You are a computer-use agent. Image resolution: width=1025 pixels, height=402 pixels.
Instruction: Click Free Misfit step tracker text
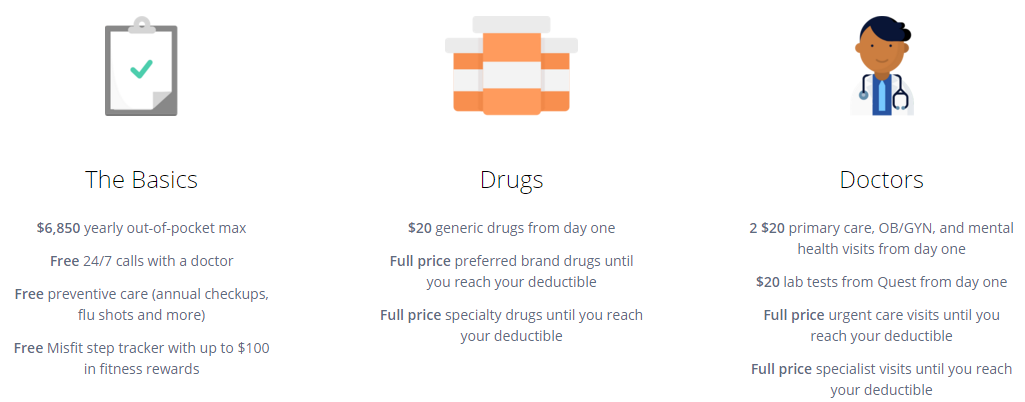(141, 358)
